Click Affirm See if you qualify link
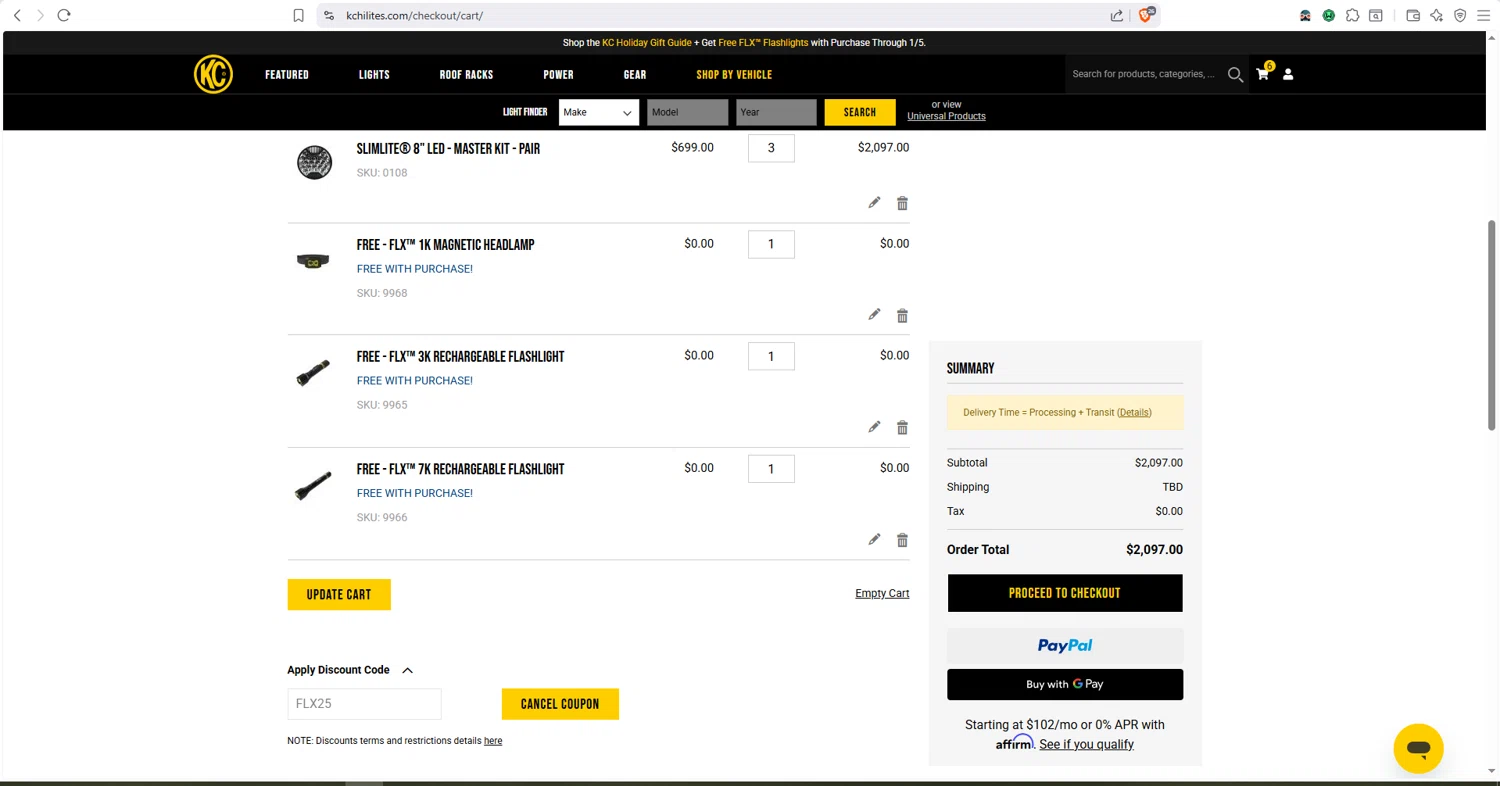 click(x=1086, y=744)
